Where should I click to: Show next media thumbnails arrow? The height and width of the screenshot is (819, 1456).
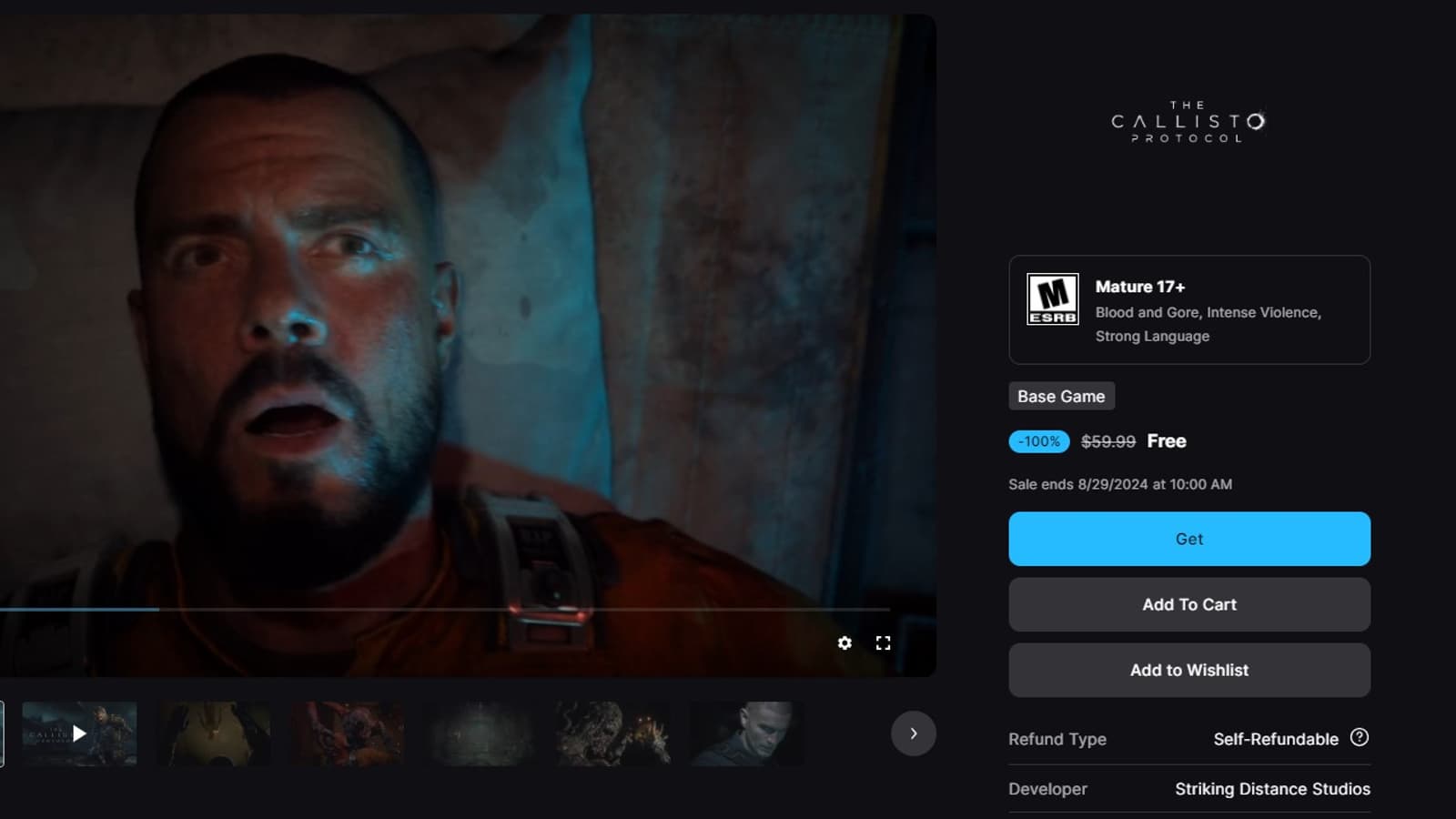pyautogui.click(x=914, y=733)
